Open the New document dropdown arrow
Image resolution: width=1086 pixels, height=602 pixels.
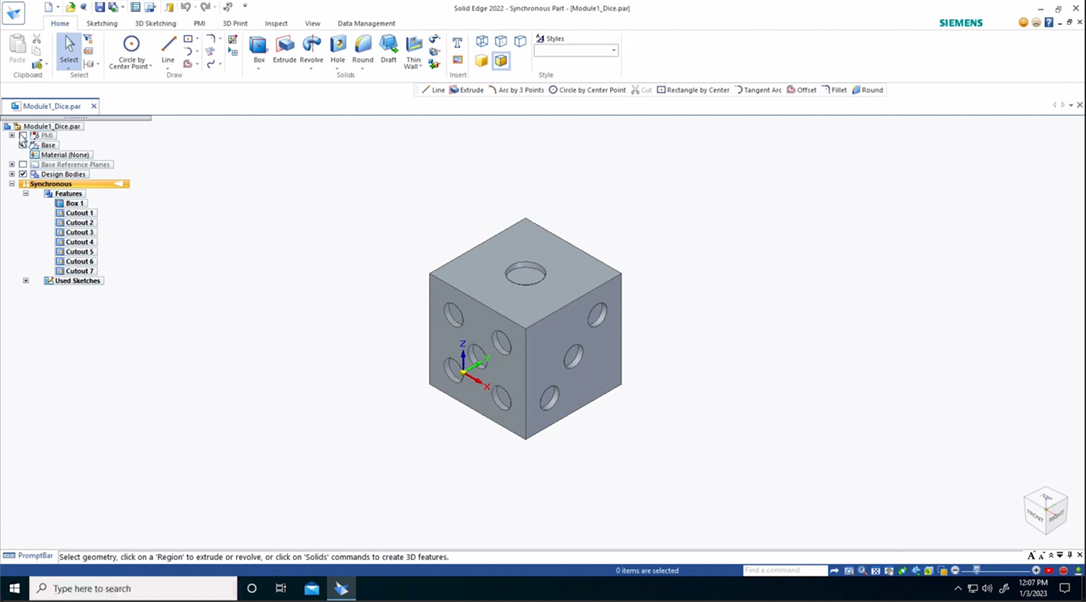coord(57,7)
